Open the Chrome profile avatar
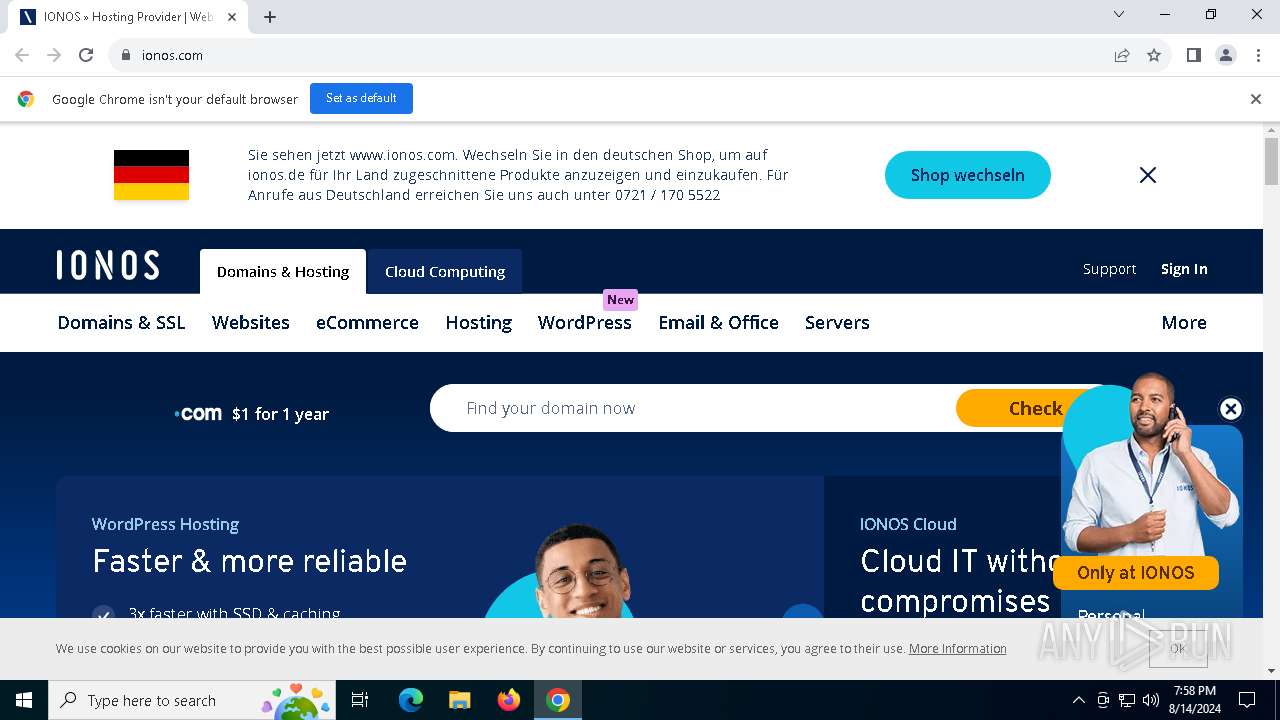The width and height of the screenshot is (1280, 720). click(1226, 55)
